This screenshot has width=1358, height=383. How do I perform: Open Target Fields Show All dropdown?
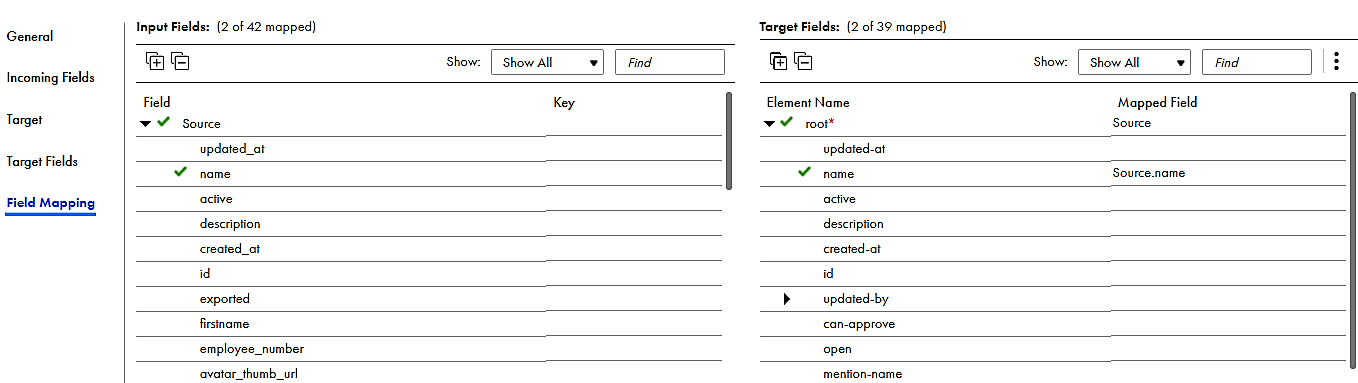[x=1135, y=62]
